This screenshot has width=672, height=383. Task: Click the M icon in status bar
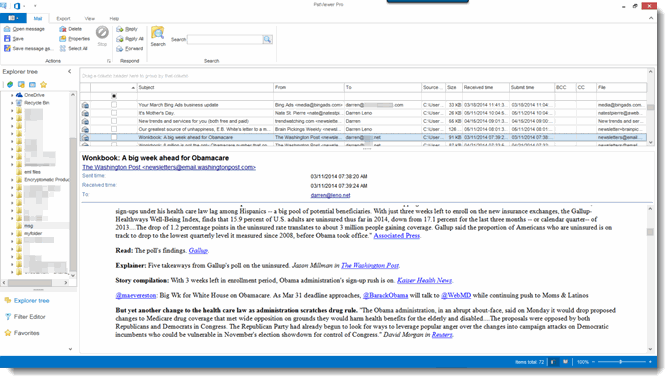tap(565, 362)
